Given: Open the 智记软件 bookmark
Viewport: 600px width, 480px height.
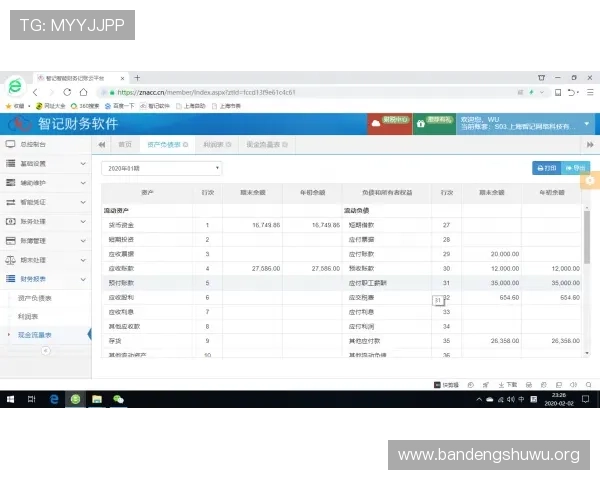Looking at the screenshot, I should tap(155, 106).
